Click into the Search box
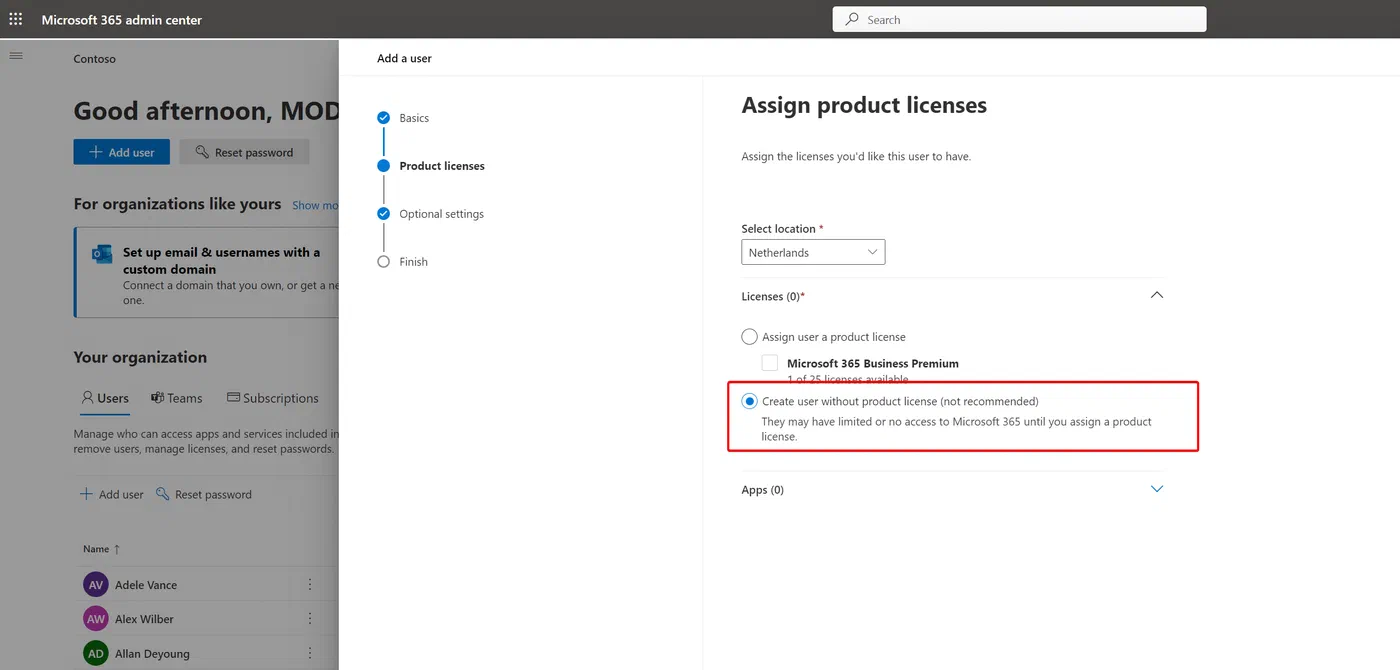 (x=1019, y=19)
